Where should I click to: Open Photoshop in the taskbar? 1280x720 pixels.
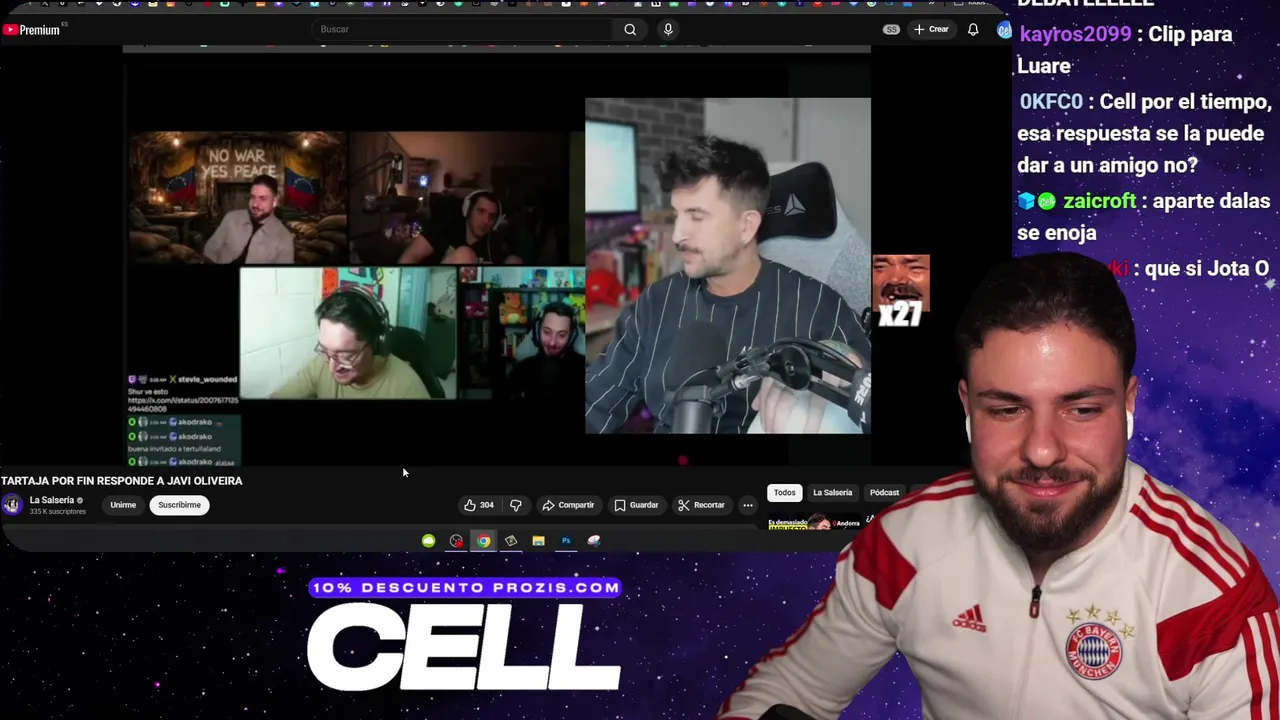566,541
